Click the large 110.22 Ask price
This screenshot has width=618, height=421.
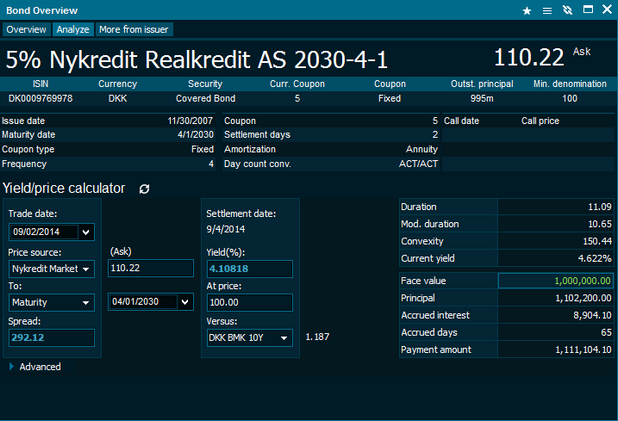click(x=529, y=58)
